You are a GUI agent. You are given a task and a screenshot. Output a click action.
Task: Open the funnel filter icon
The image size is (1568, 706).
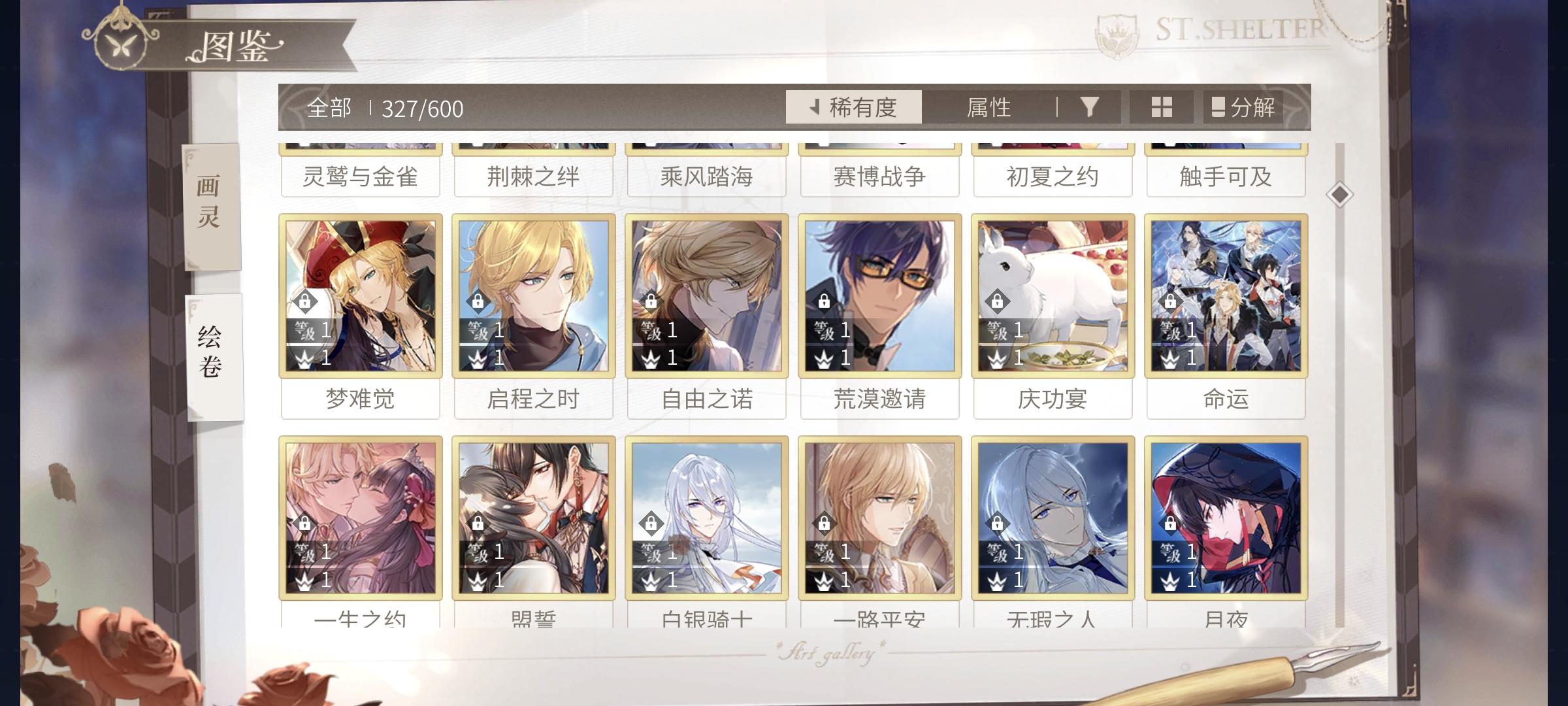(x=1089, y=107)
